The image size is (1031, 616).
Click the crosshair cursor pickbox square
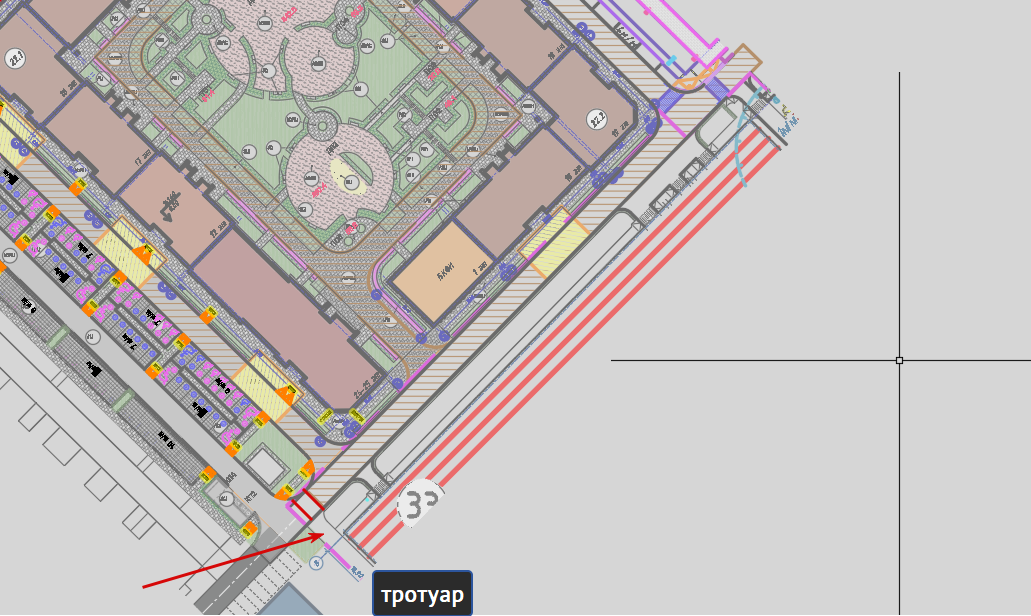[x=899, y=360]
